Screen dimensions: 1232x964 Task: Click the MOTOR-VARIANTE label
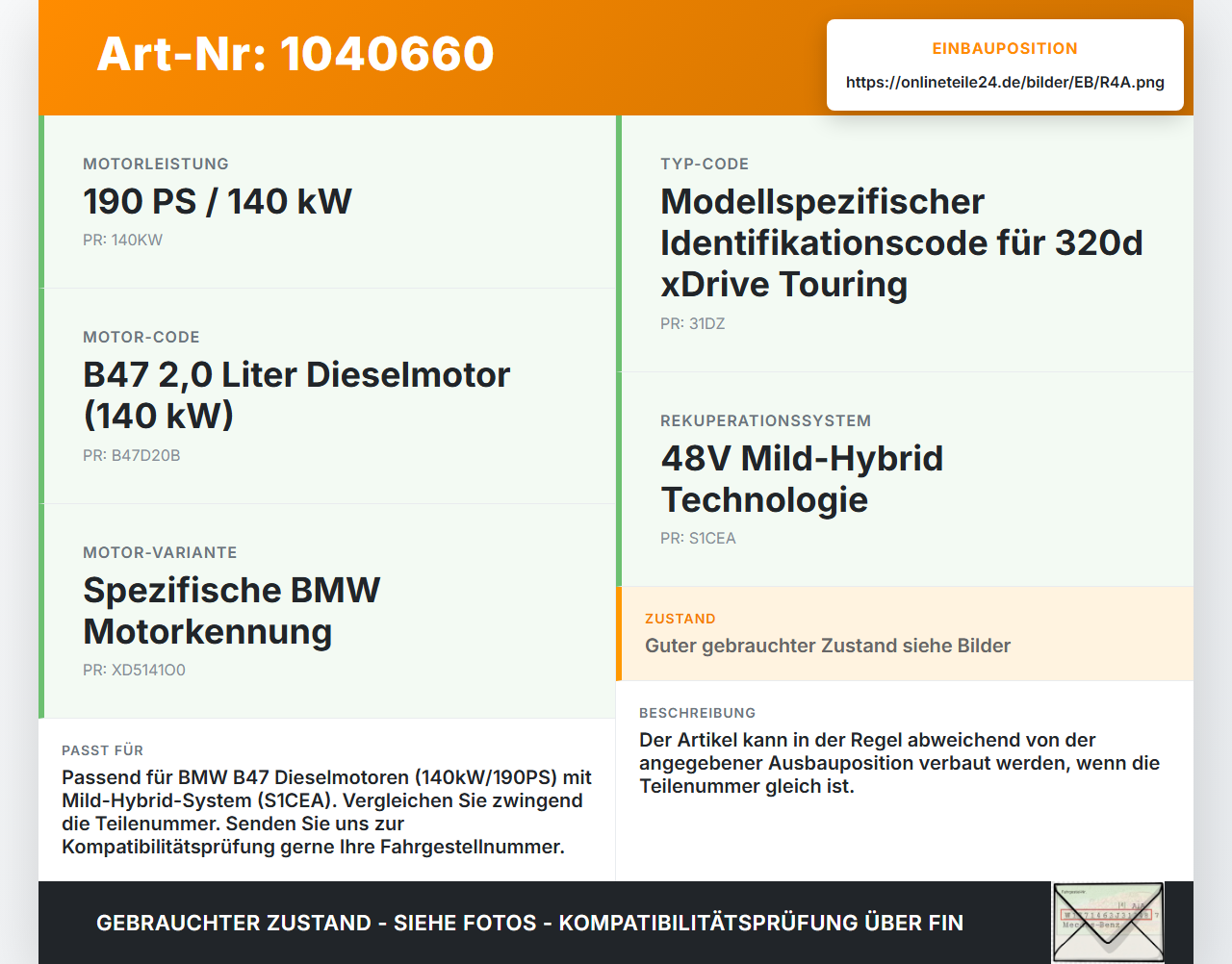click(x=160, y=552)
